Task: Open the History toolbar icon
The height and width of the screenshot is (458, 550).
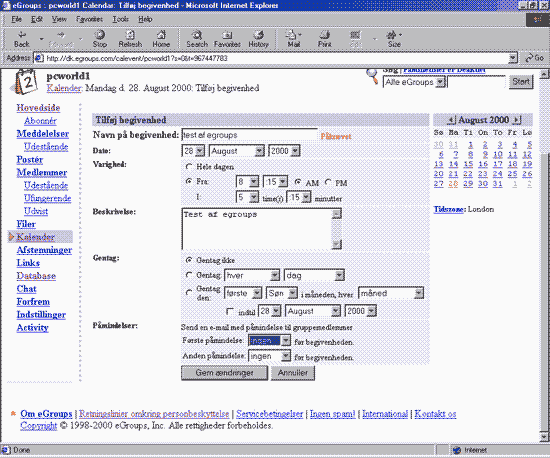Action: (259, 39)
